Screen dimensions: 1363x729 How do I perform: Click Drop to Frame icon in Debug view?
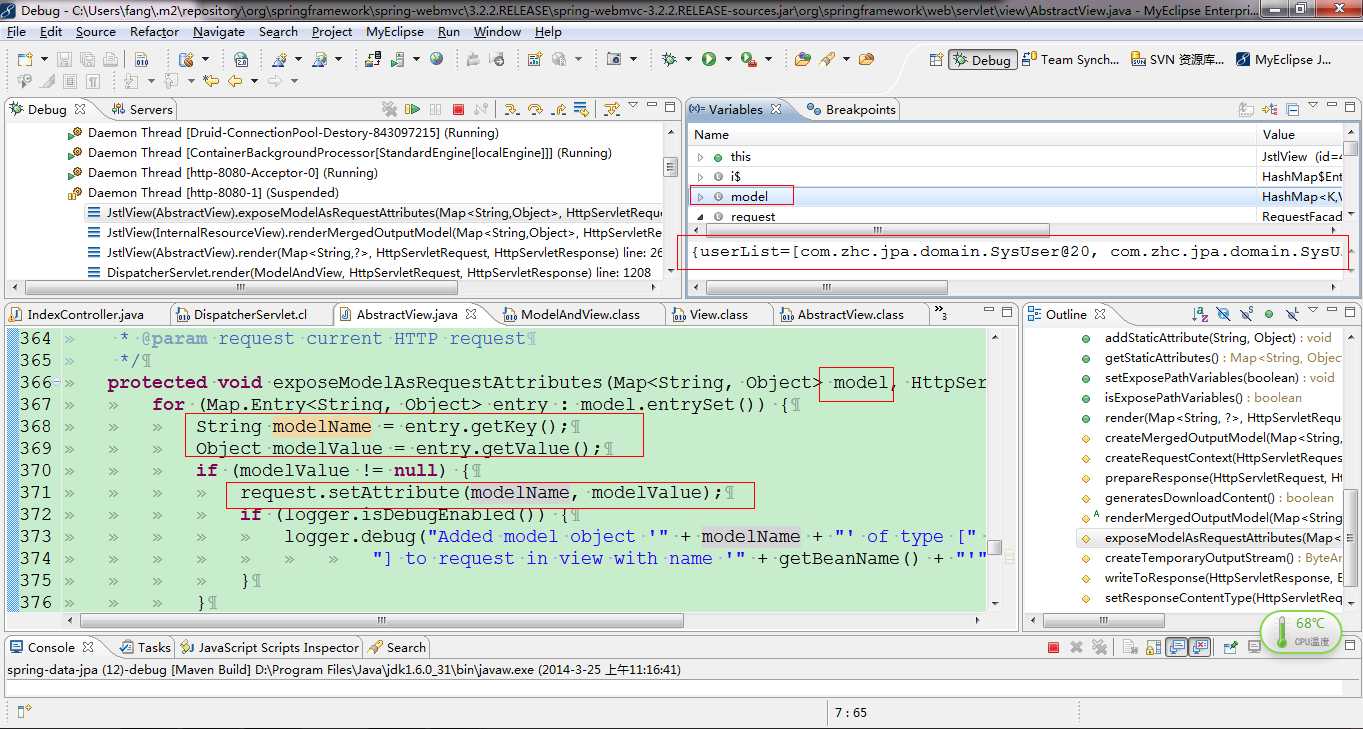[x=581, y=109]
